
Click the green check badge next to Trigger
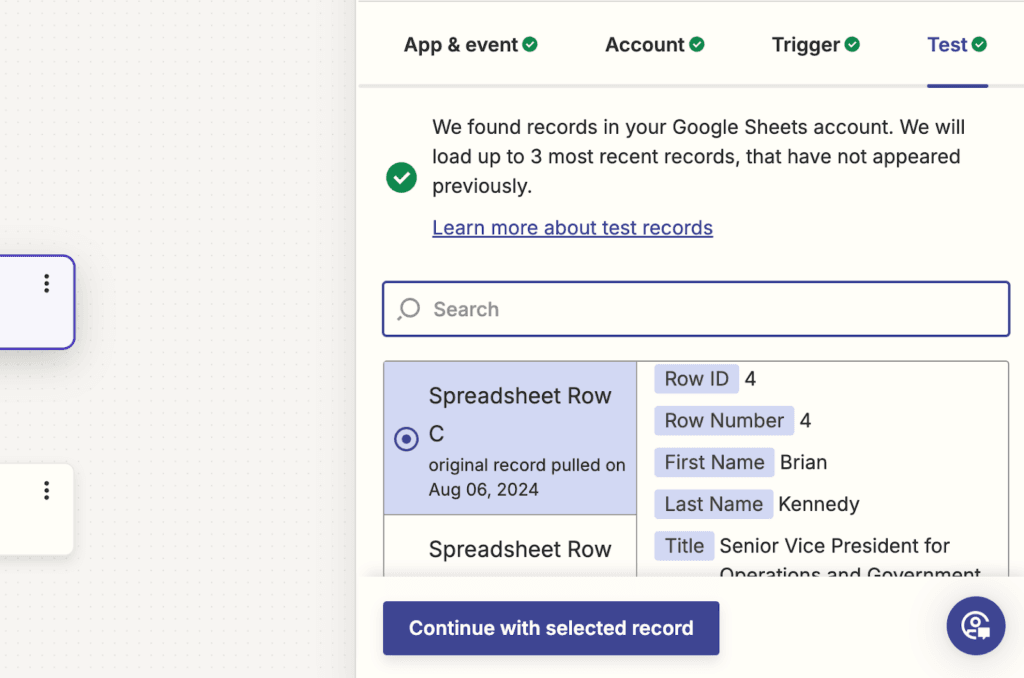(x=852, y=44)
